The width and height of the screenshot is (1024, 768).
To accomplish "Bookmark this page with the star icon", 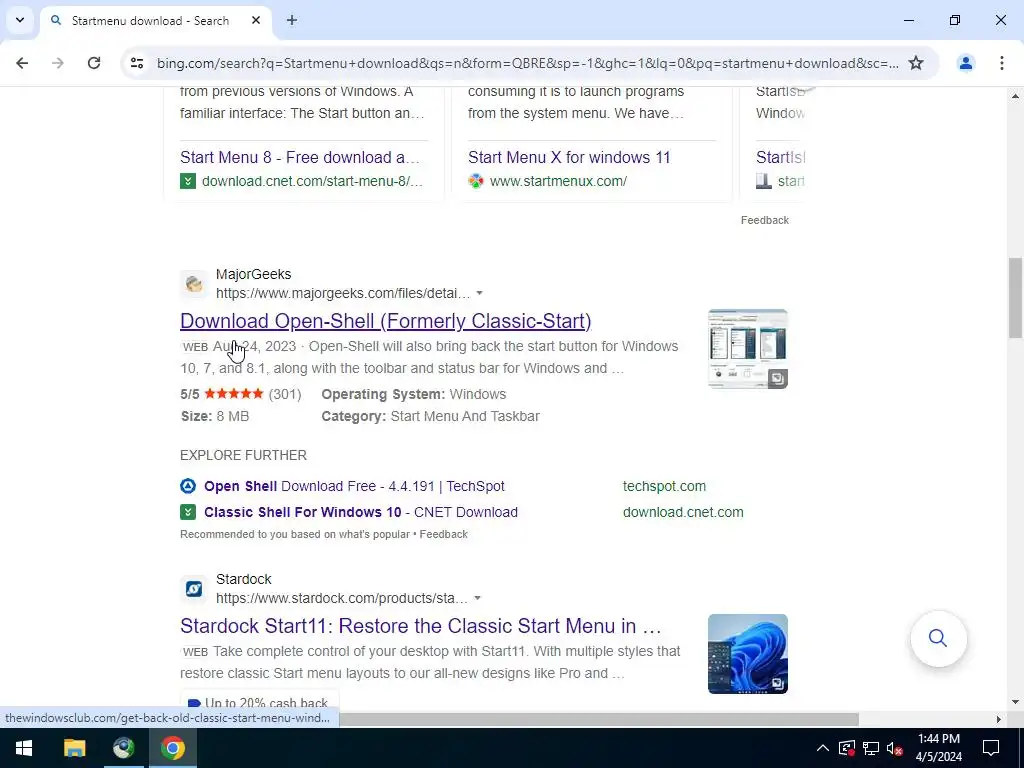I will 916,63.
